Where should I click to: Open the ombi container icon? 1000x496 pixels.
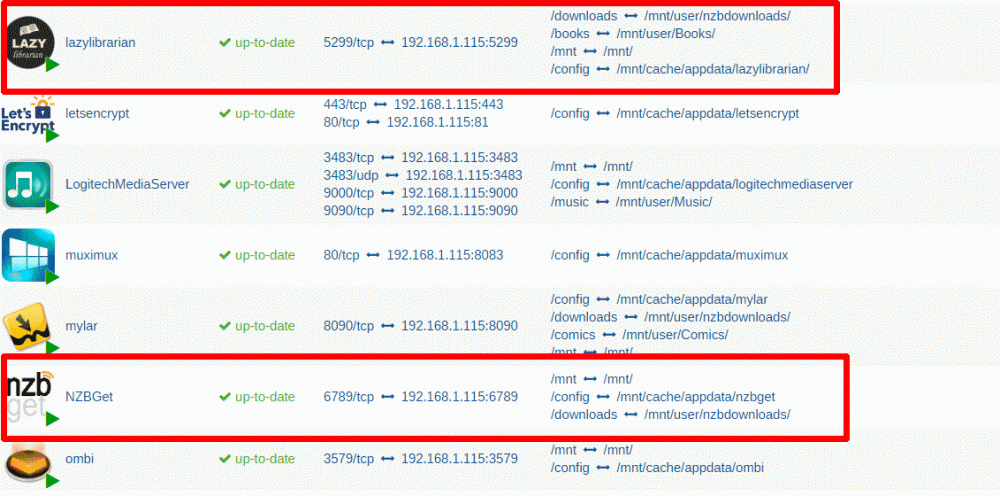click(29, 465)
